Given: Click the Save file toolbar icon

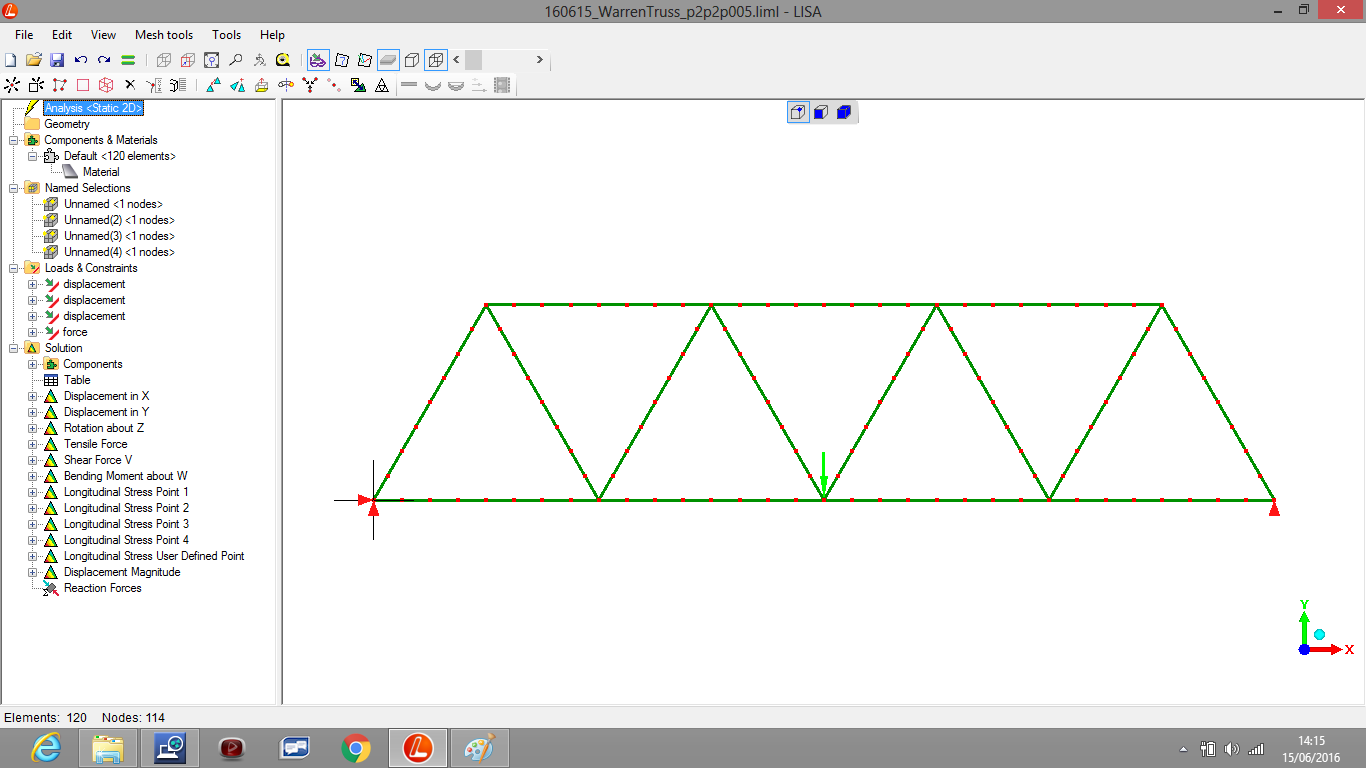Looking at the screenshot, I should click(x=57, y=60).
